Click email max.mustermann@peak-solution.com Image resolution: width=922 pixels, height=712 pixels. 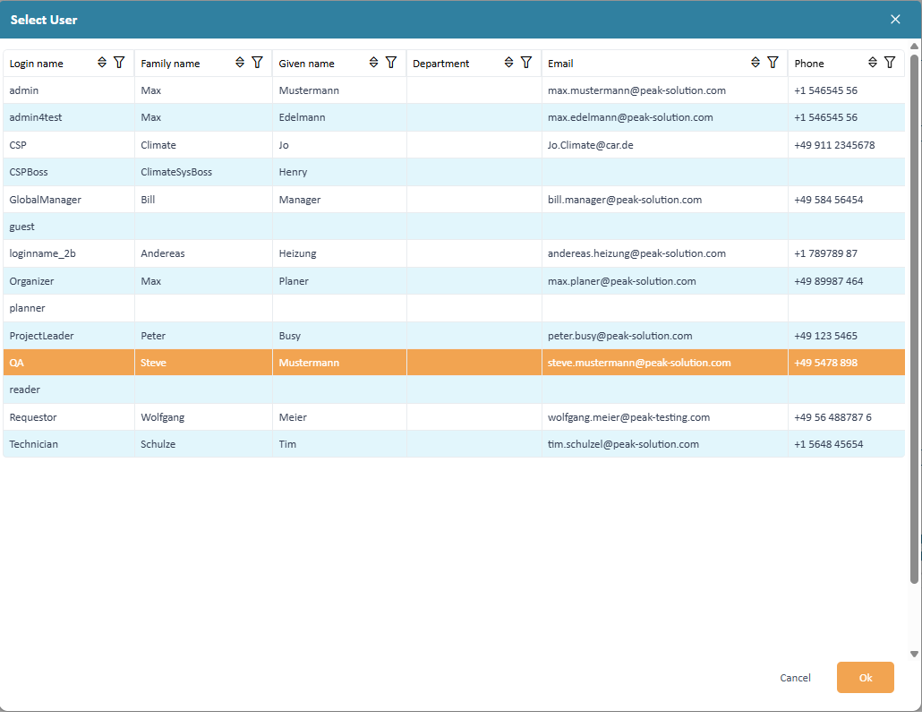637,91
